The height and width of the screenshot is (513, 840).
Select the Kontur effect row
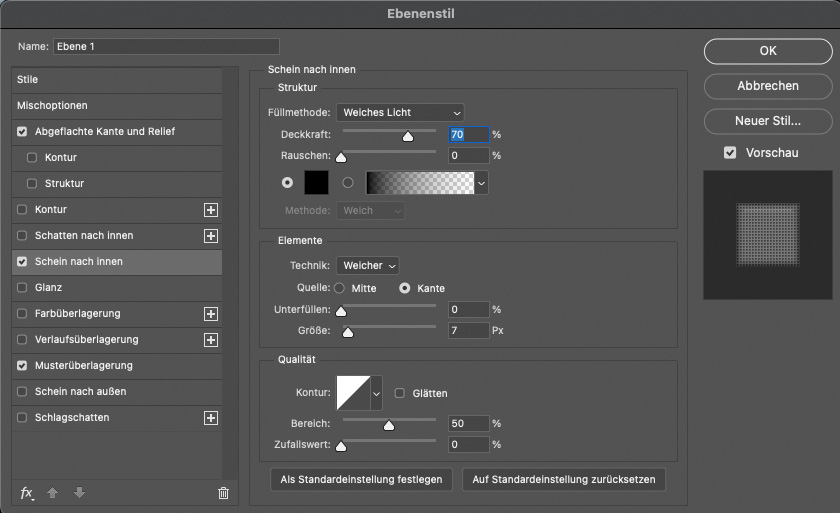tap(117, 209)
